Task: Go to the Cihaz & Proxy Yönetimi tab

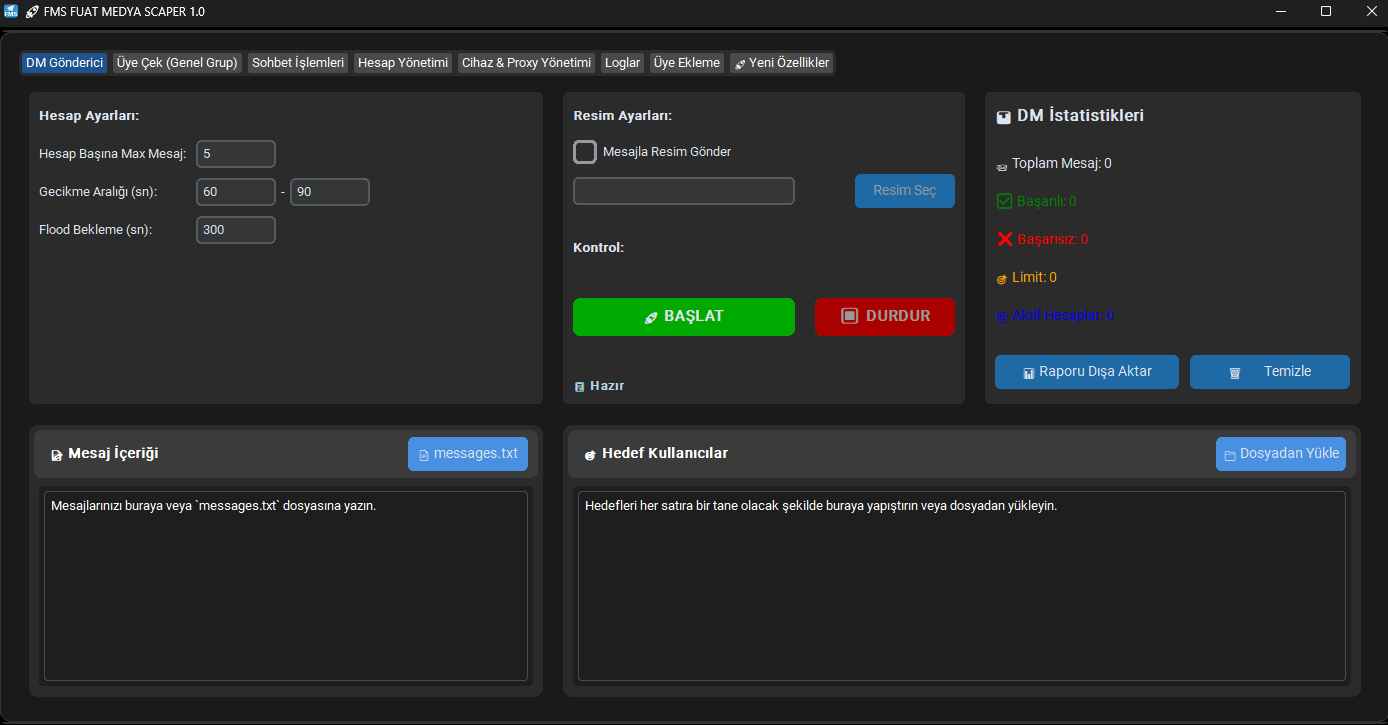Action: pos(526,62)
